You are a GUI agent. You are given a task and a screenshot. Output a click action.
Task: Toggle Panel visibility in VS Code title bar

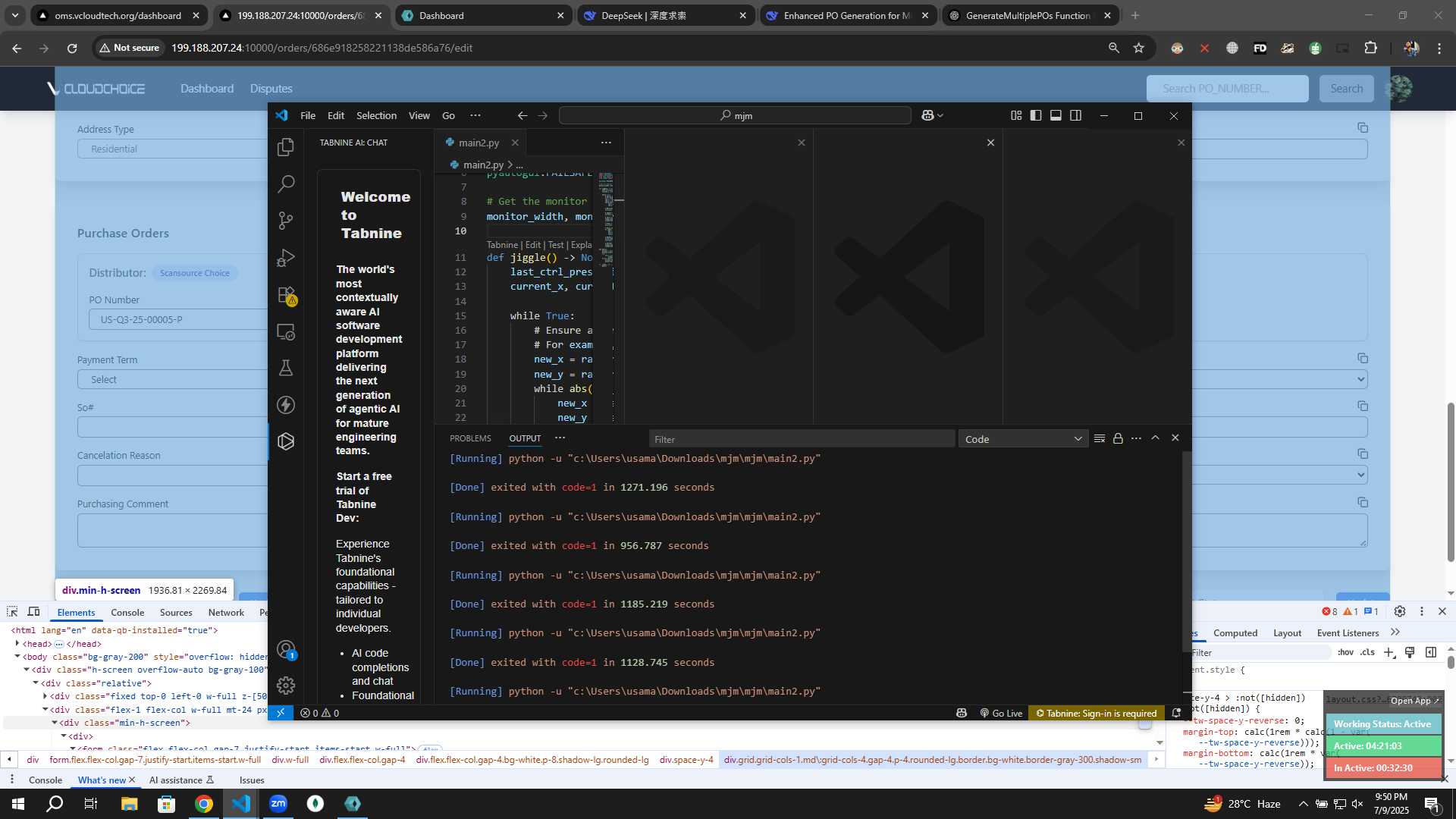1056,115
